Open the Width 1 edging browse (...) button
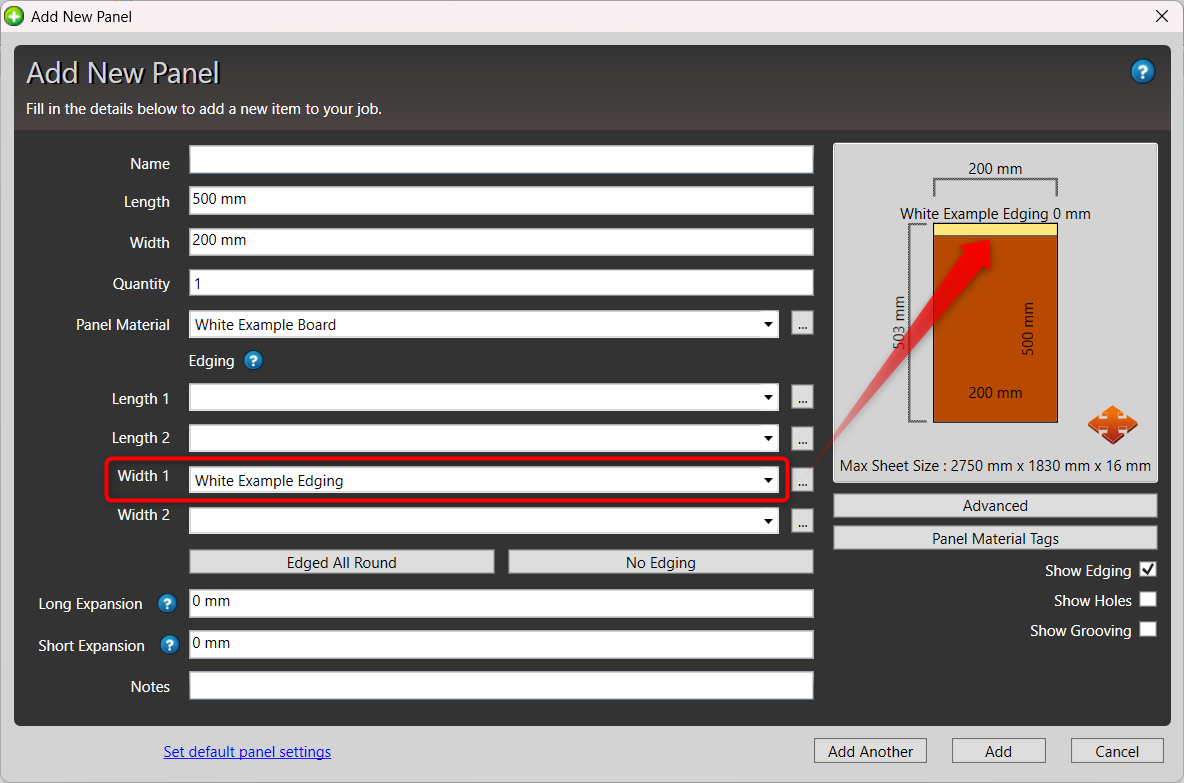Image resolution: width=1184 pixels, height=783 pixels. coord(802,479)
